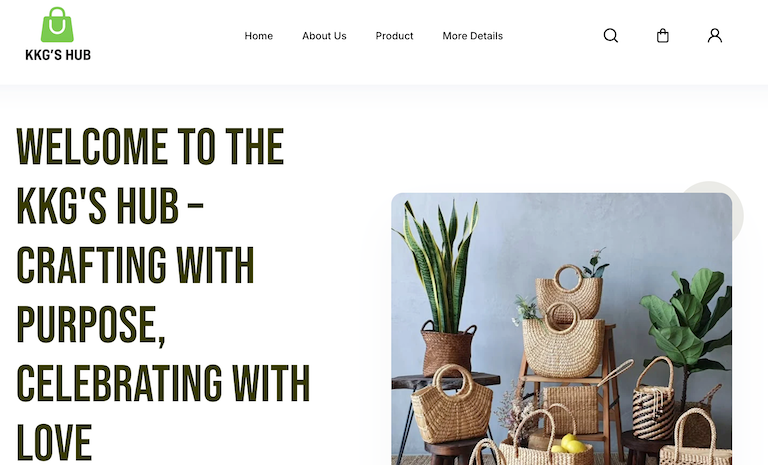Click the 'Celebrating with' heading line
This screenshot has width=768, height=465.
[x=164, y=383]
